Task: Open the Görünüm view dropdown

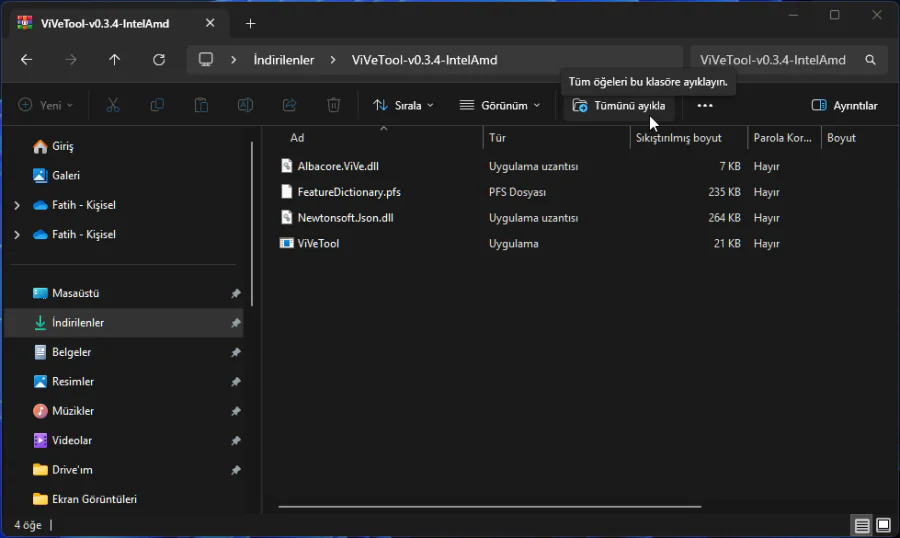Action: tap(500, 106)
